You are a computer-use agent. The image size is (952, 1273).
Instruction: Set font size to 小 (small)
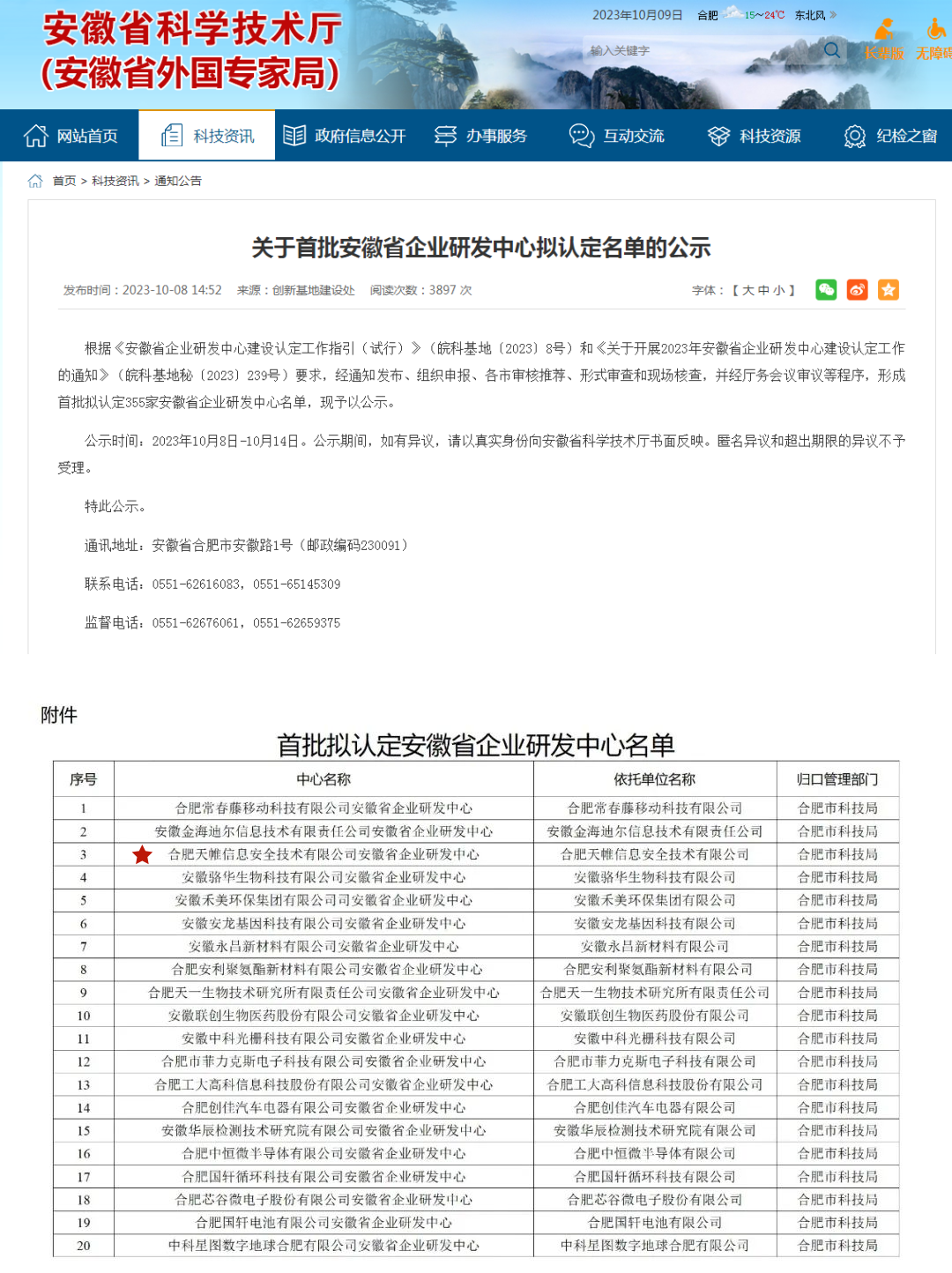(x=778, y=290)
